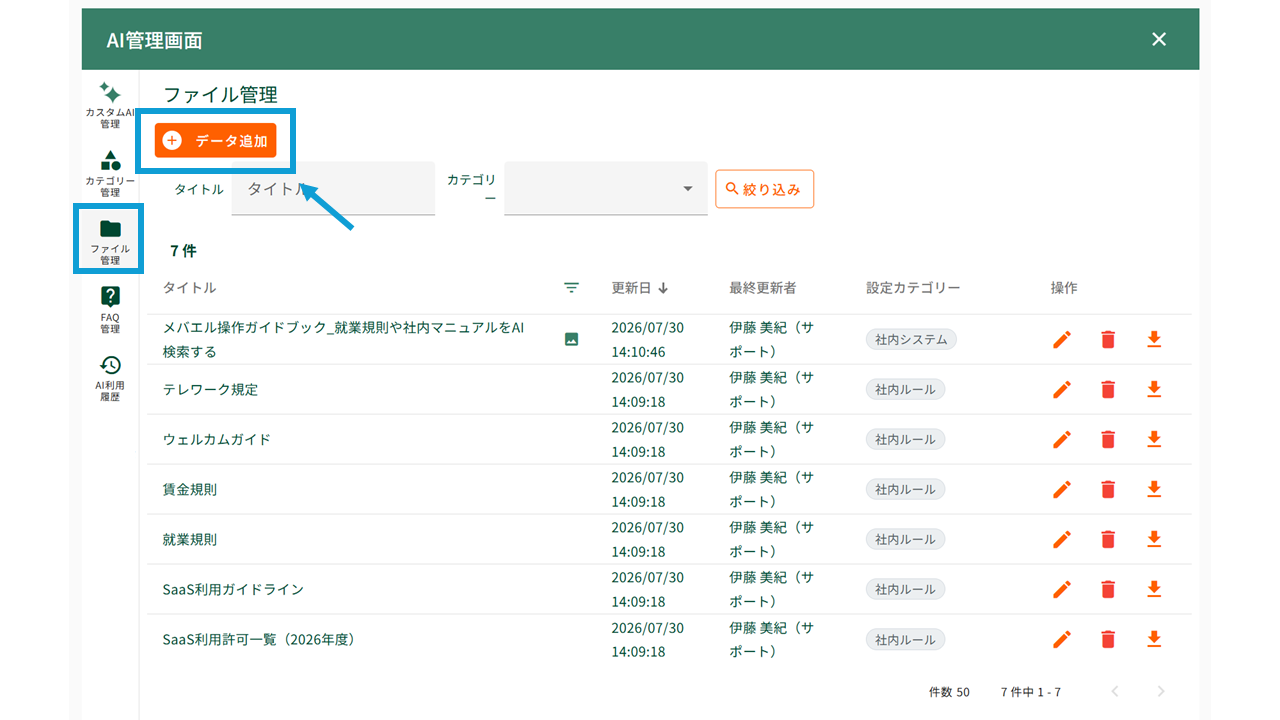Screen dimensions: 1280x720
Task: Open ファイル管理 in the sidebar
Action: click(110, 240)
